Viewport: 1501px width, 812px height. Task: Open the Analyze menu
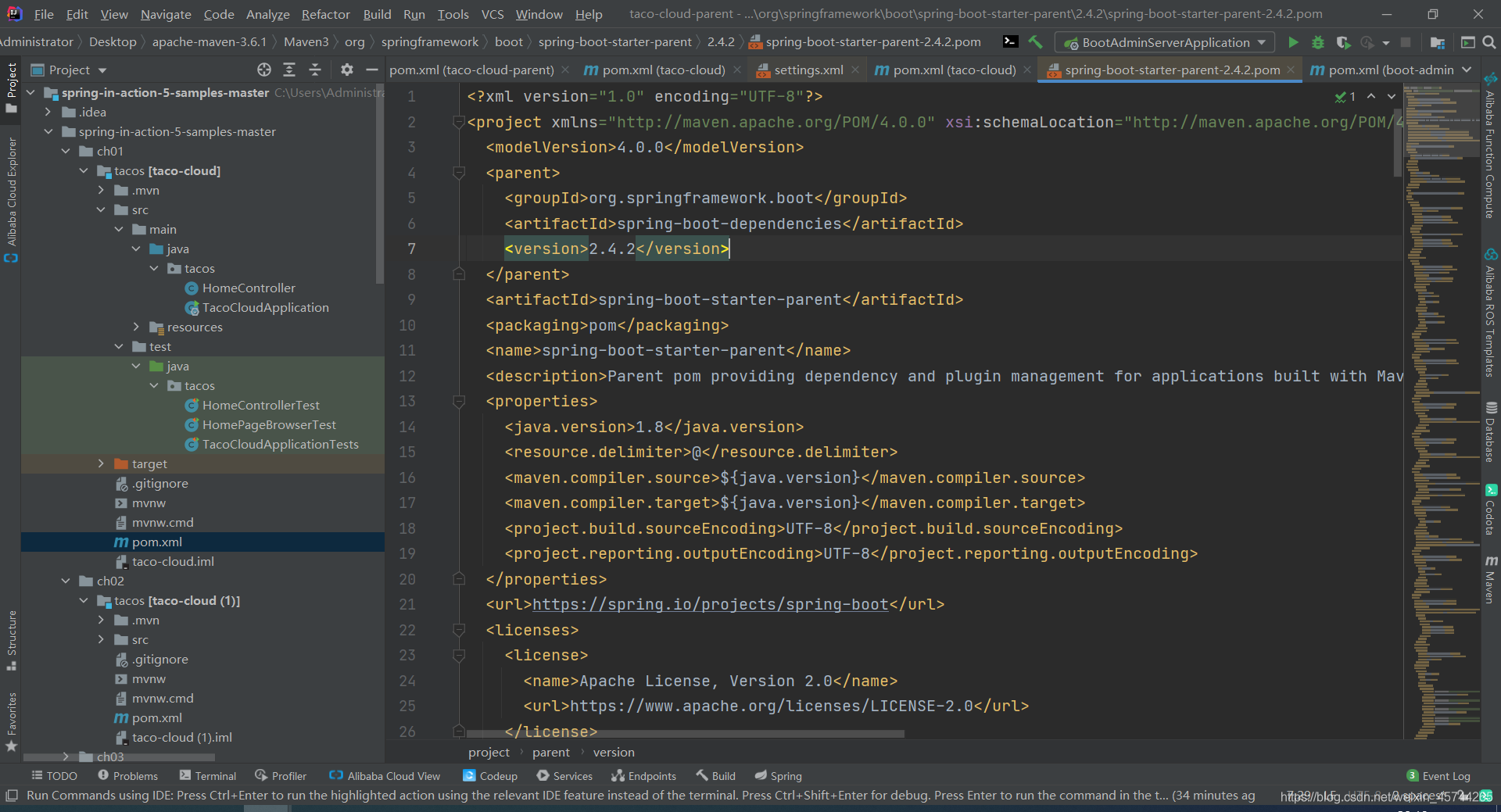point(267,14)
